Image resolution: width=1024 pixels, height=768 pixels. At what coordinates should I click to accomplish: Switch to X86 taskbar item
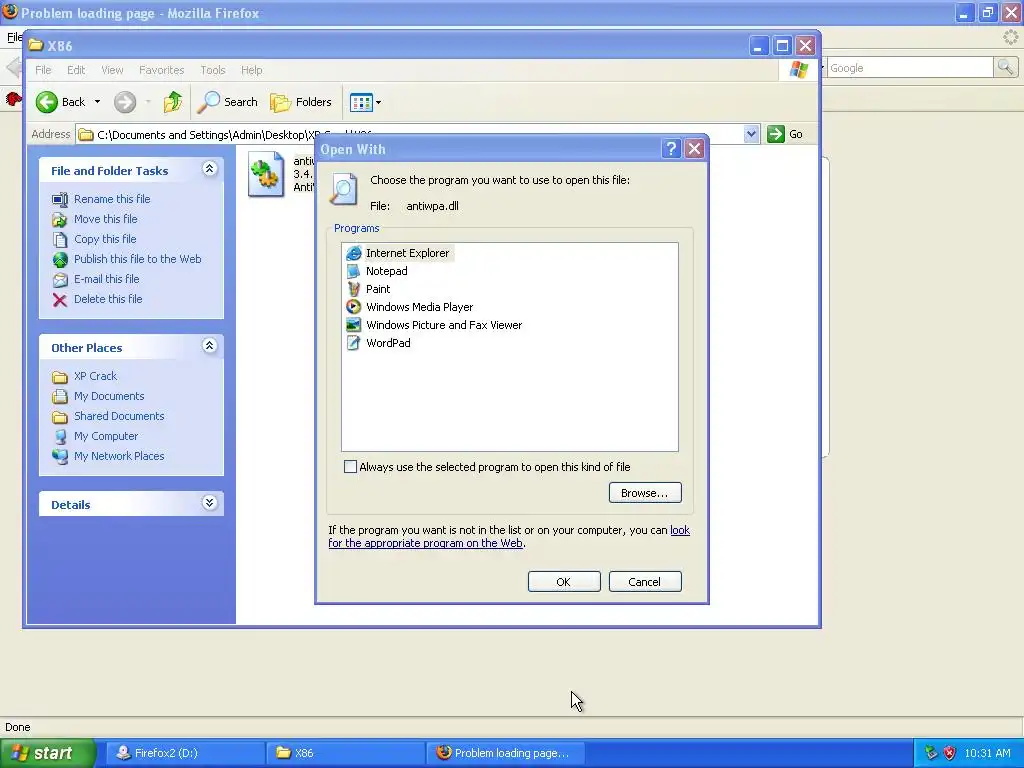click(x=346, y=754)
